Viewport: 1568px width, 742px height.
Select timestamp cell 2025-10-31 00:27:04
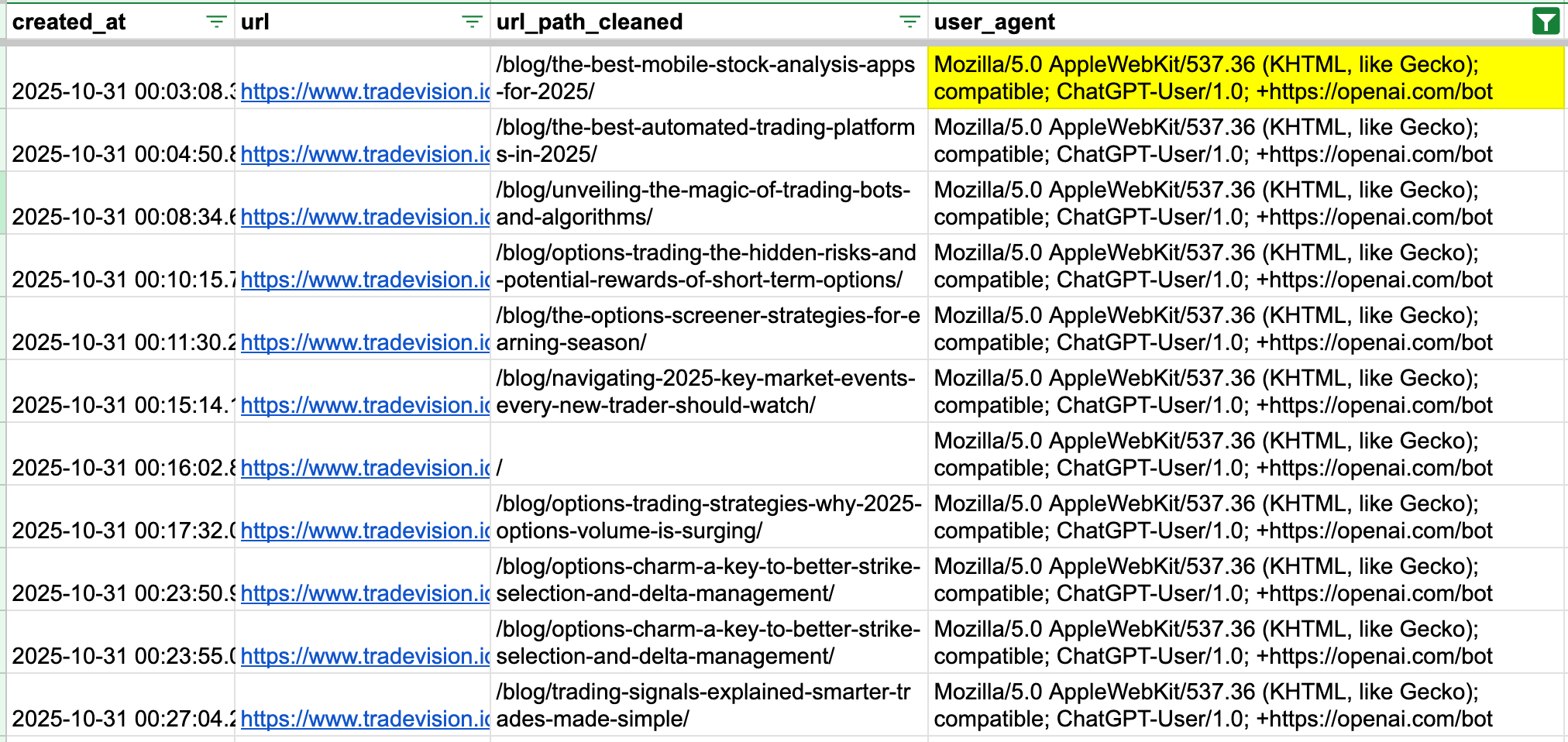pos(120,705)
